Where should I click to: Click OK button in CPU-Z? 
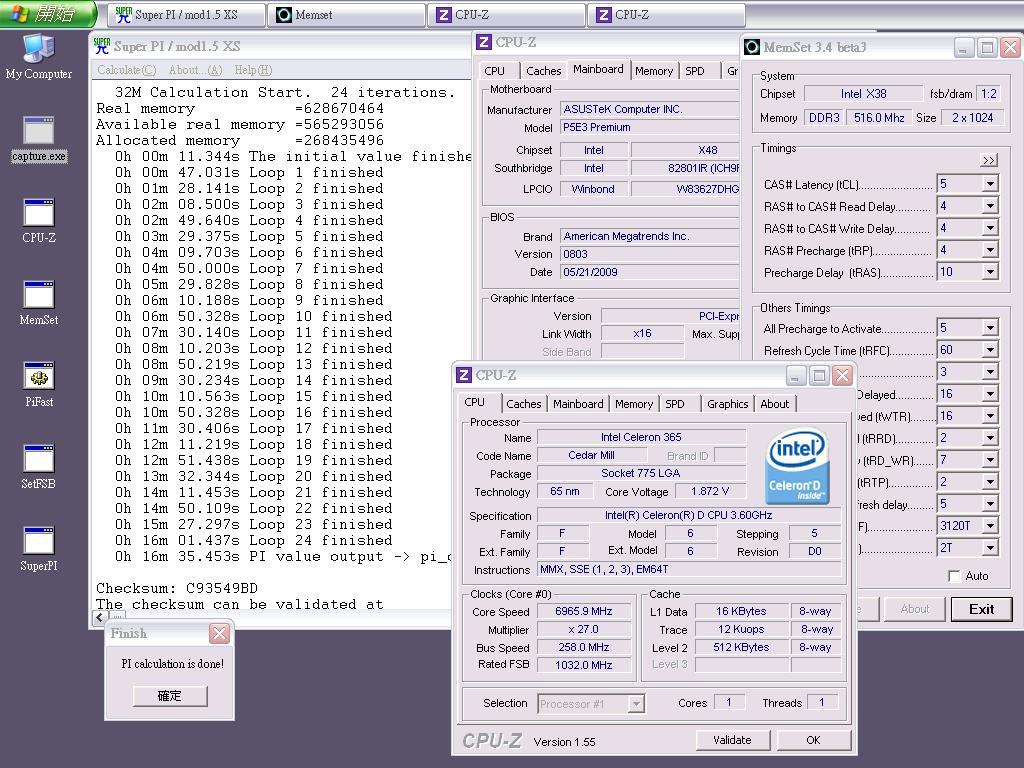point(813,740)
